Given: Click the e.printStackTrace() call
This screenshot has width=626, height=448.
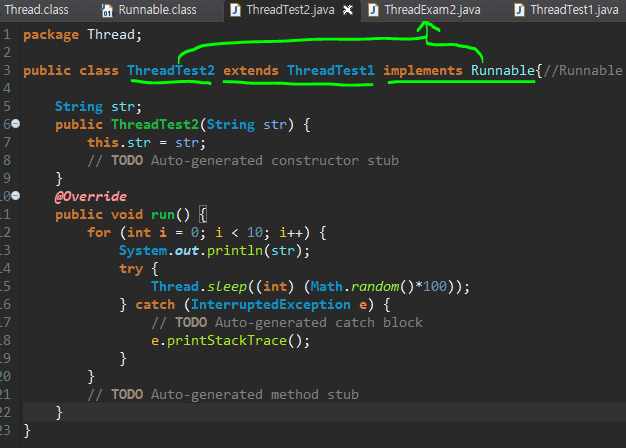Looking at the screenshot, I should 230,341.
